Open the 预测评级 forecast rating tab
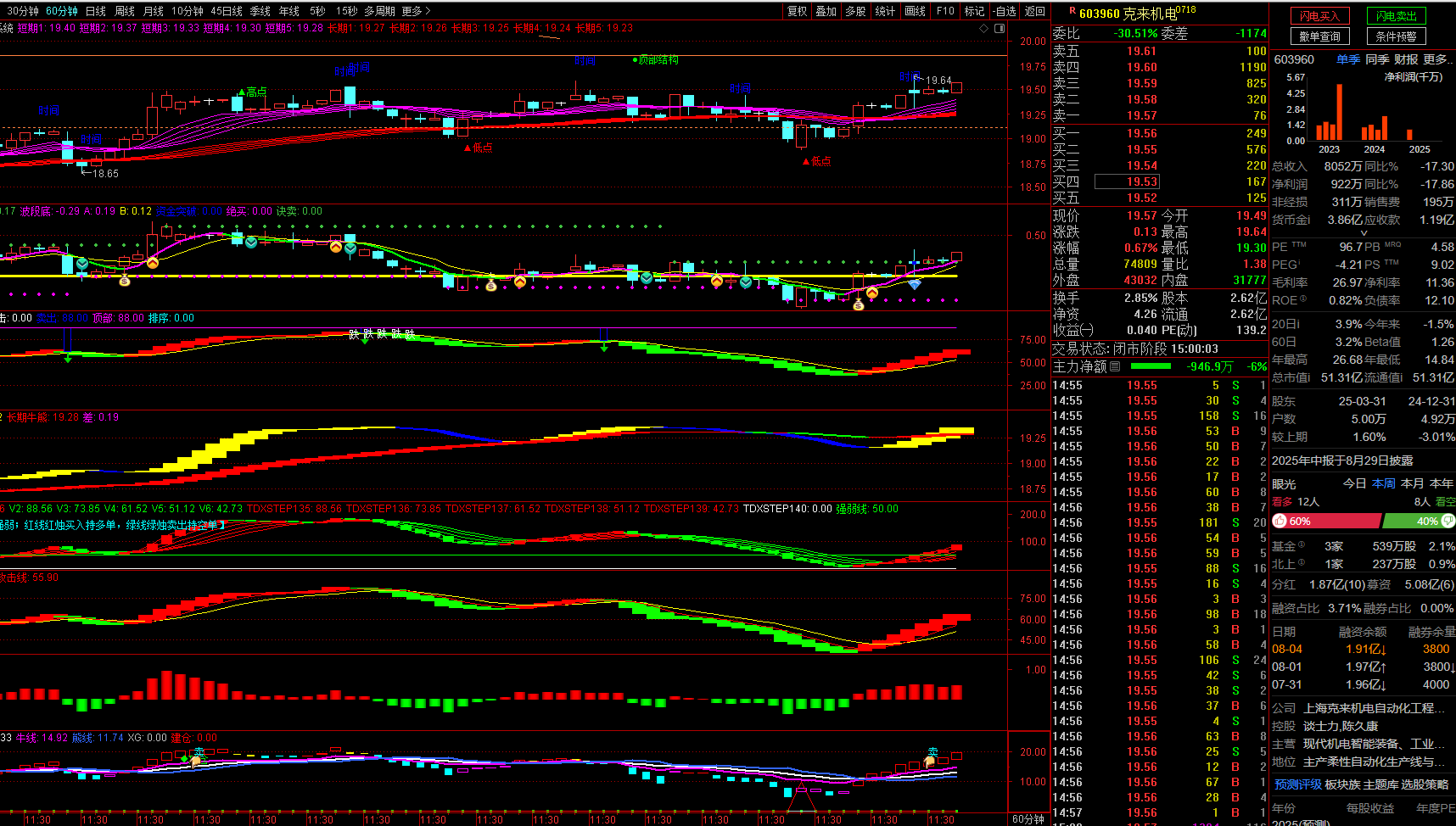1456x826 pixels. (1298, 784)
